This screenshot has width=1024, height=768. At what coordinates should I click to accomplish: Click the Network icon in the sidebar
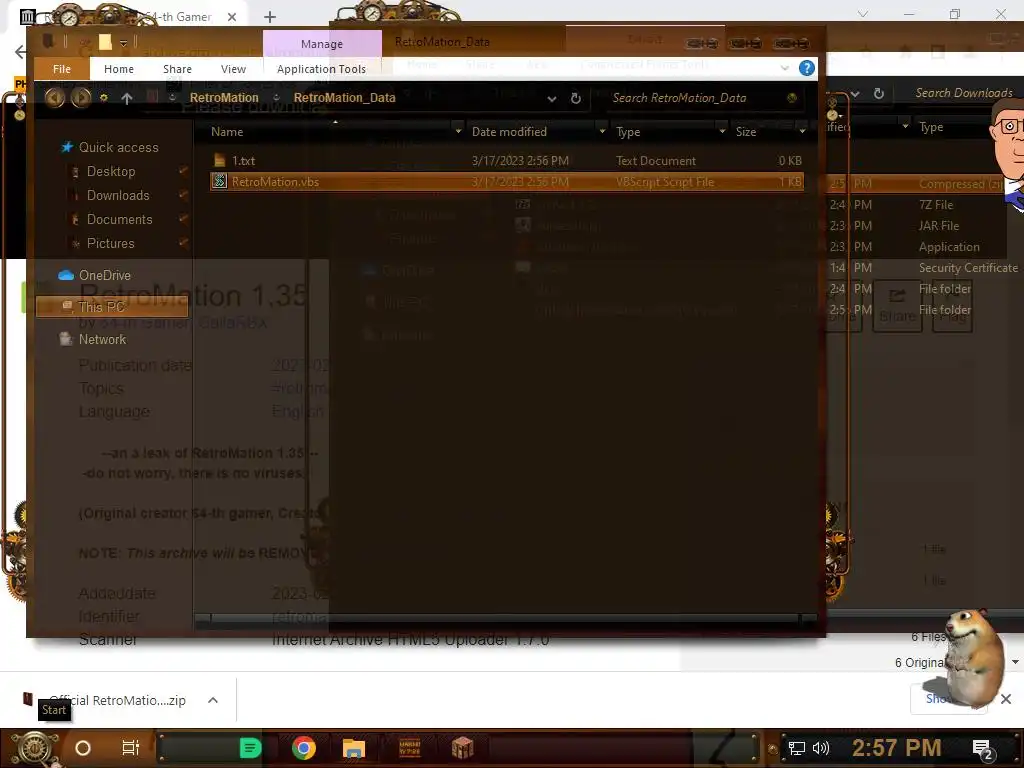65,339
